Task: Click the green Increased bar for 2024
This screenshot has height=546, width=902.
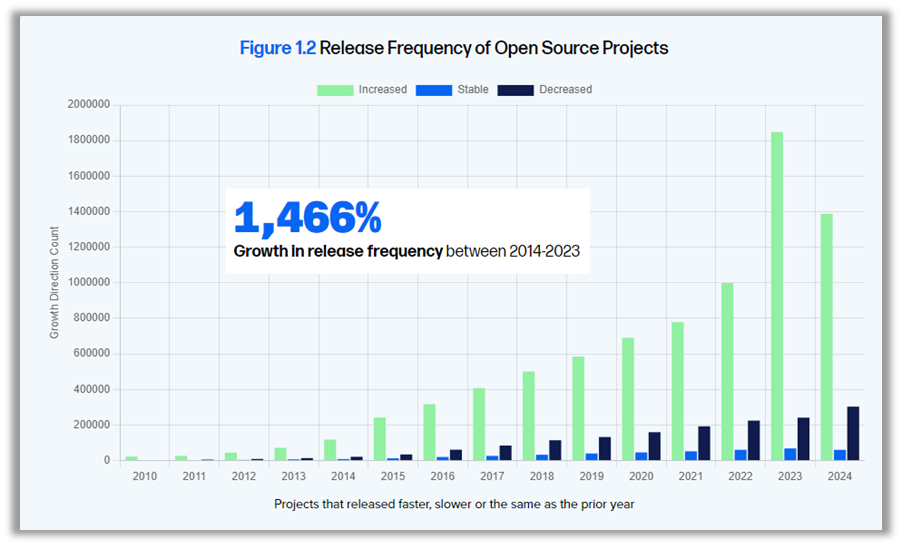Action: [826, 337]
